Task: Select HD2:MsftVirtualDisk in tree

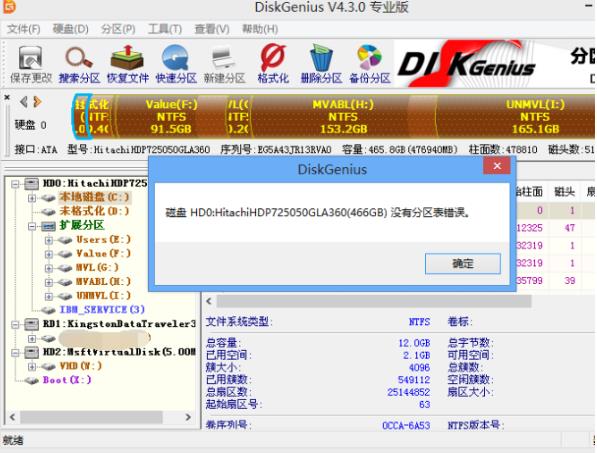Action: coord(119,352)
